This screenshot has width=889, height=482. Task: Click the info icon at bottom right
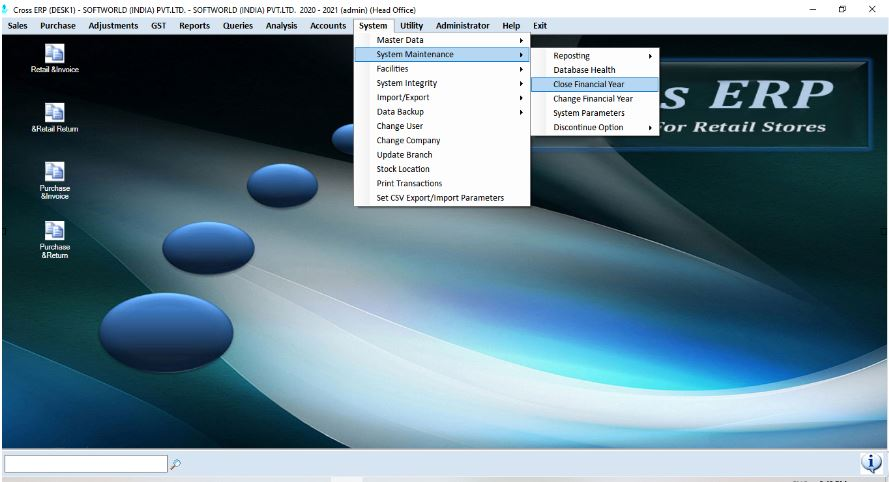871,463
